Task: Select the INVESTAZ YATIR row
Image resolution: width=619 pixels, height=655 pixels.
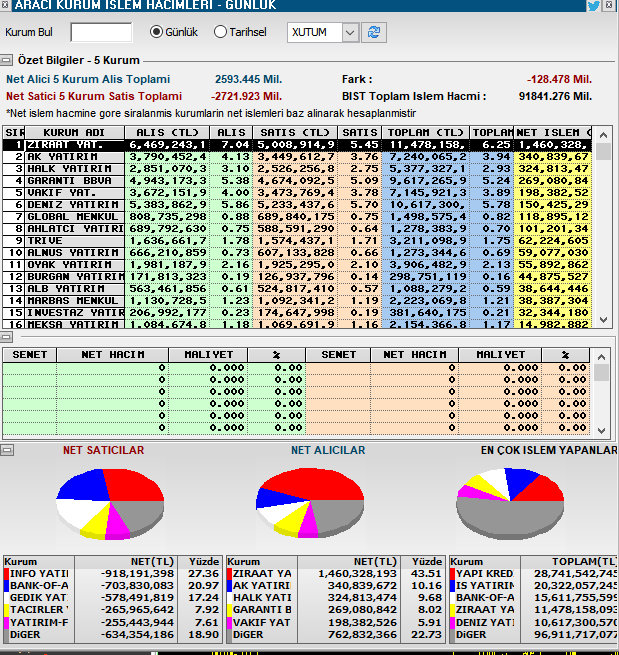Action: click(x=297, y=313)
